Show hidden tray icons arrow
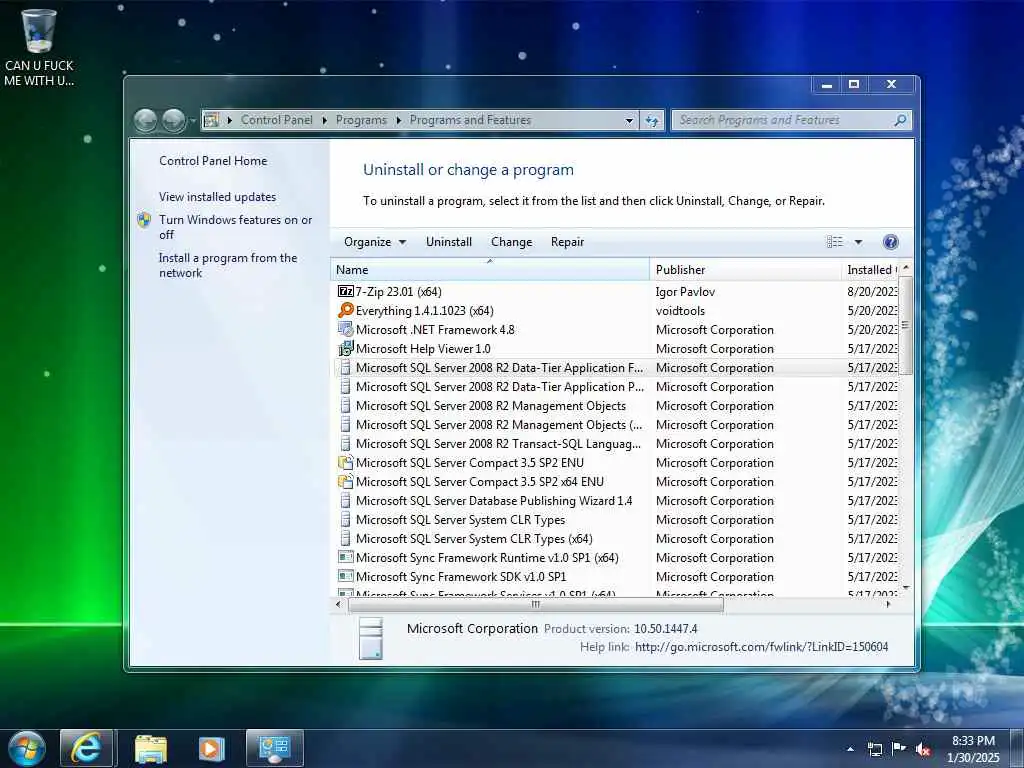Image resolution: width=1024 pixels, height=768 pixels. [x=850, y=749]
